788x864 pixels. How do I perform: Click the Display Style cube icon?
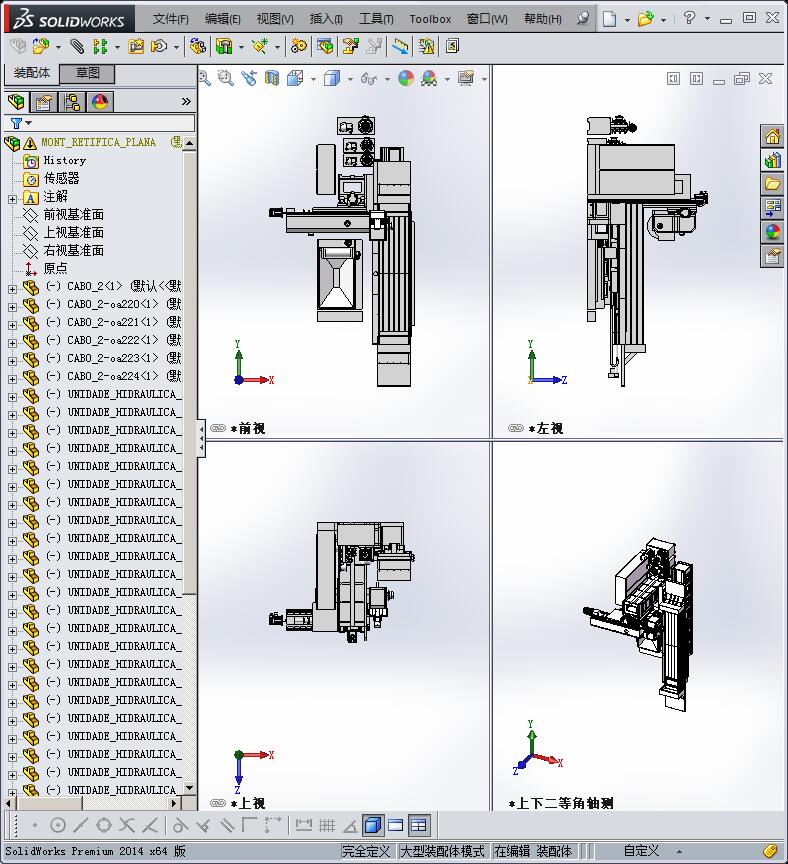[x=332, y=78]
